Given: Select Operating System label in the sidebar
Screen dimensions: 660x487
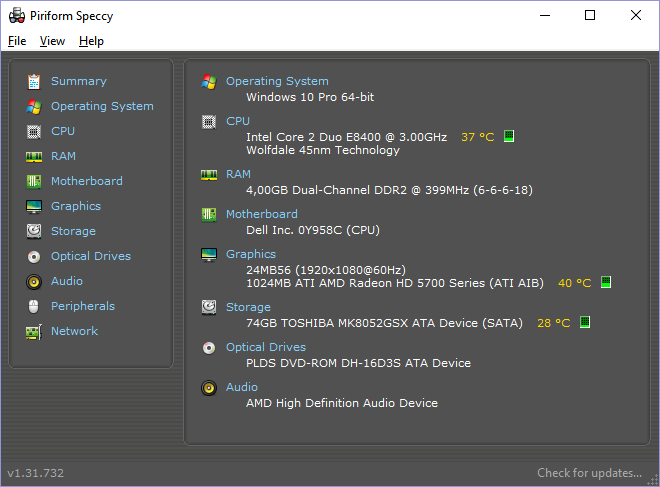Looking at the screenshot, I should 102,106.
